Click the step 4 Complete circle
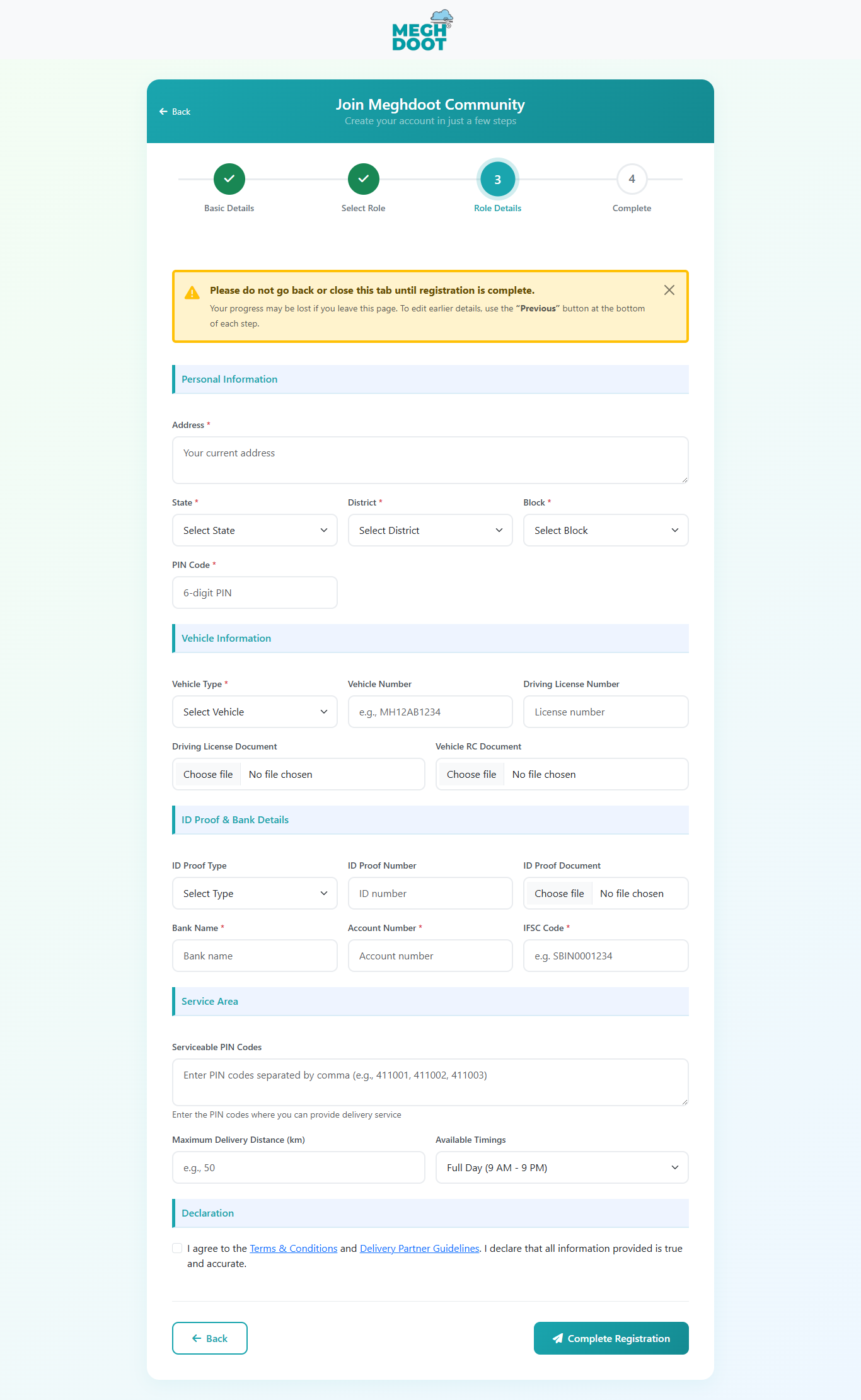Screen dimensions: 861x1400 (632, 179)
